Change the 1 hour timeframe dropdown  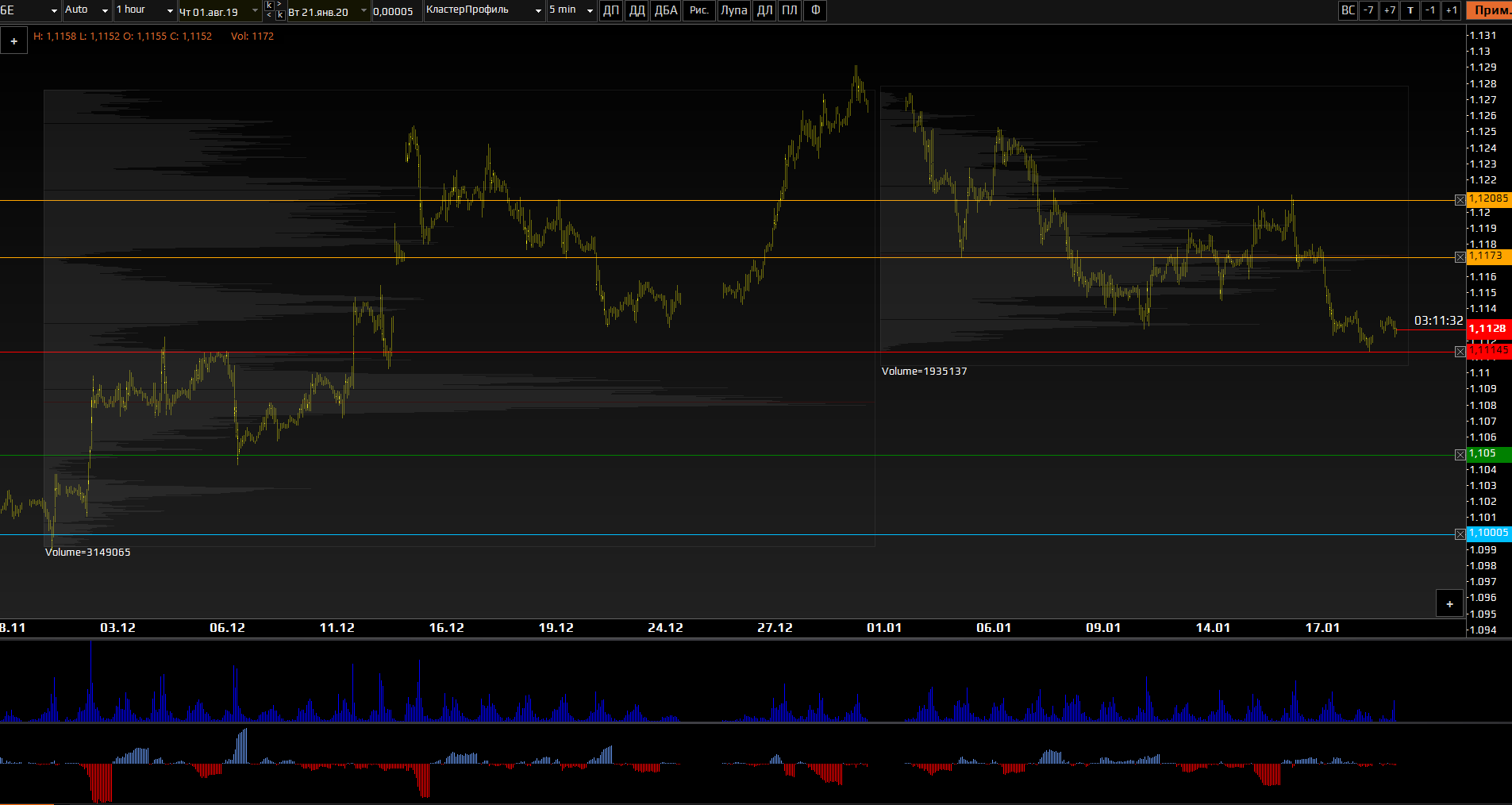click(x=144, y=10)
